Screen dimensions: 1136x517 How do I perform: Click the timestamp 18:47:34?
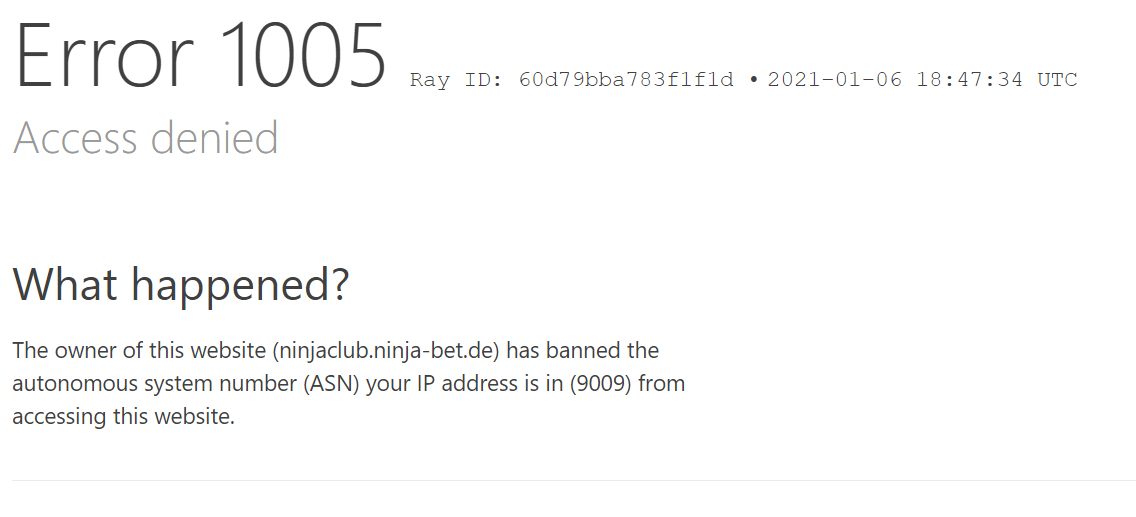click(969, 79)
